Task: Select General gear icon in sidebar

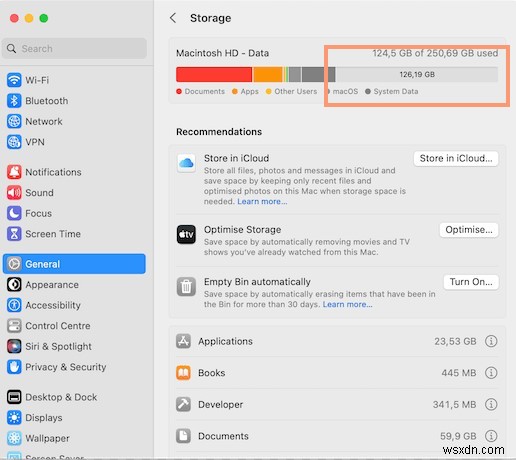Action: coord(14,264)
